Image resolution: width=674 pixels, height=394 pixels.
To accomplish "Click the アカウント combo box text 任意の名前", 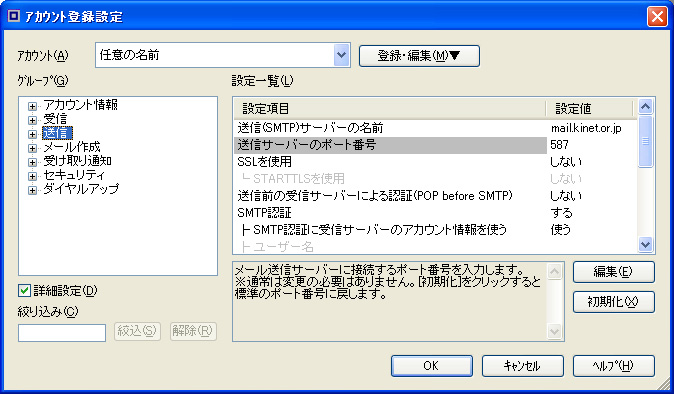I will 129,55.
